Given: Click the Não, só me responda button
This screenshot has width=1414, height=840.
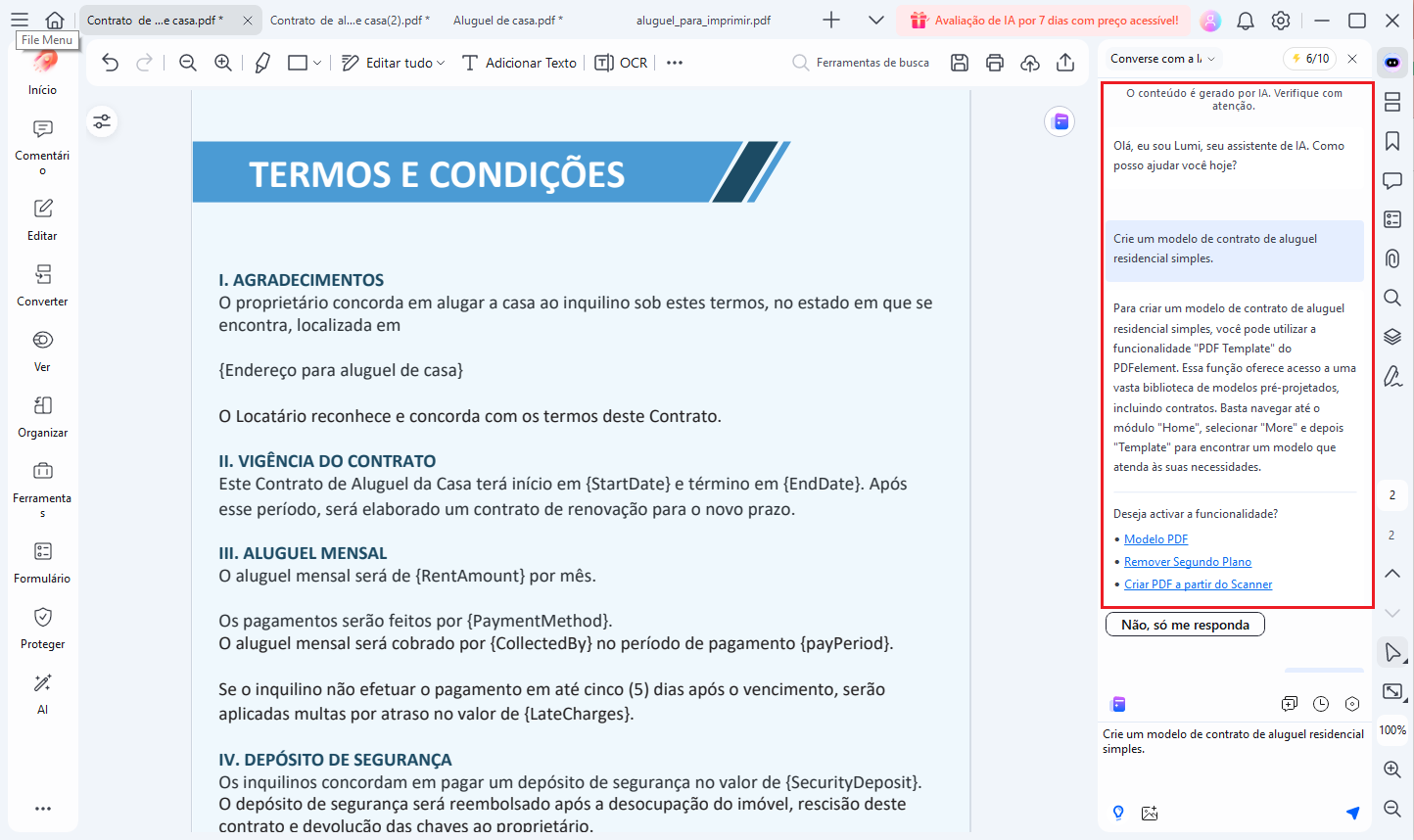Looking at the screenshot, I should pos(1184,624).
